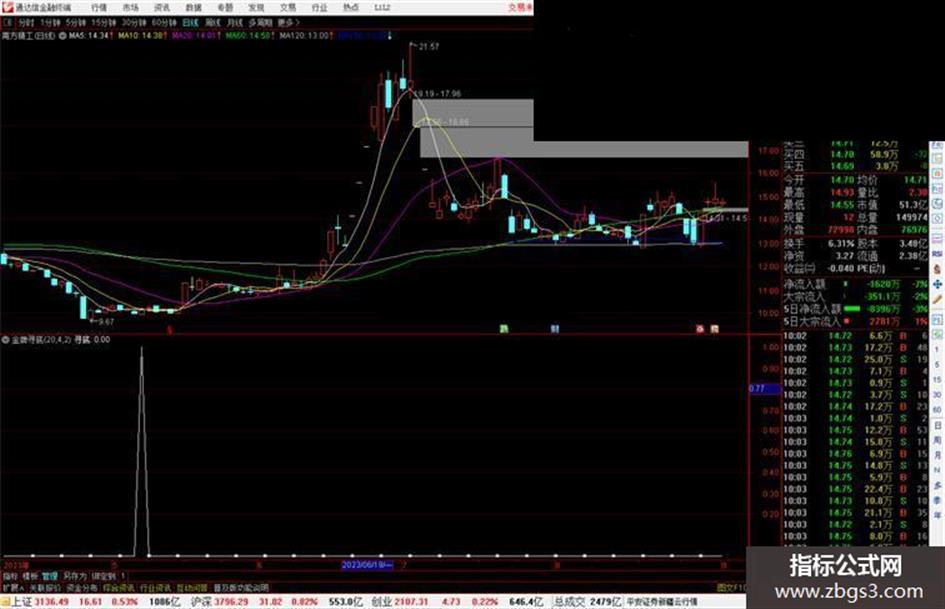Click the MA5: 14.34 label
Screen dimensions: 945x609
tap(89, 36)
